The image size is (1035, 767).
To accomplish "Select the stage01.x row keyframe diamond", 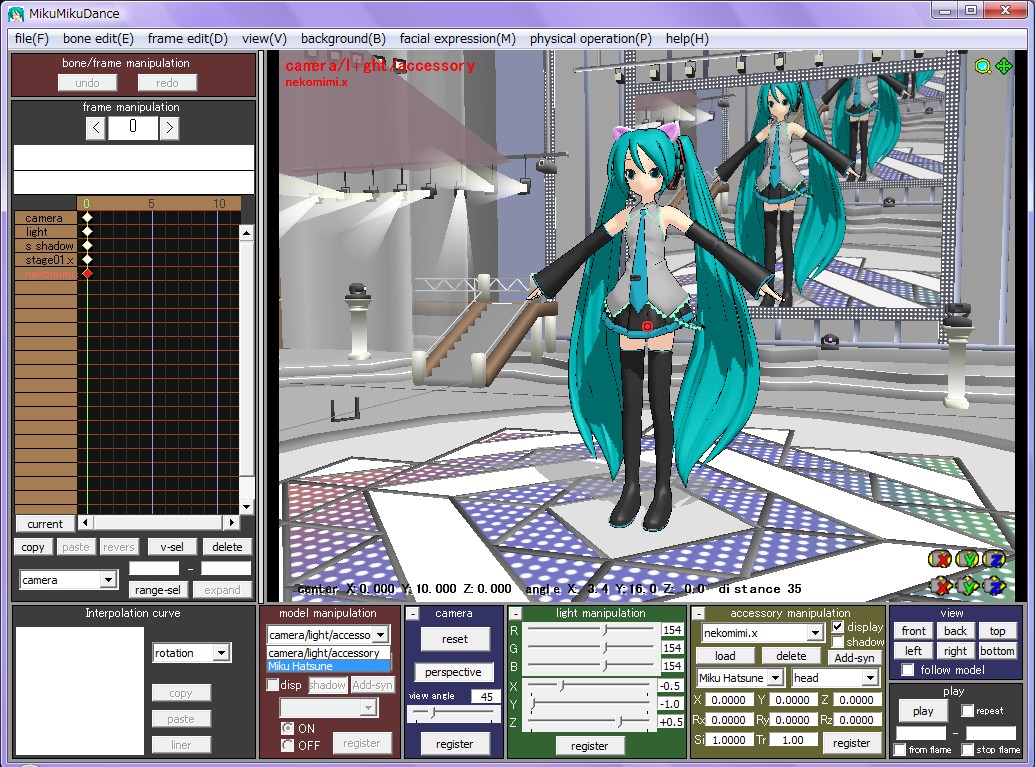I will (x=87, y=259).
